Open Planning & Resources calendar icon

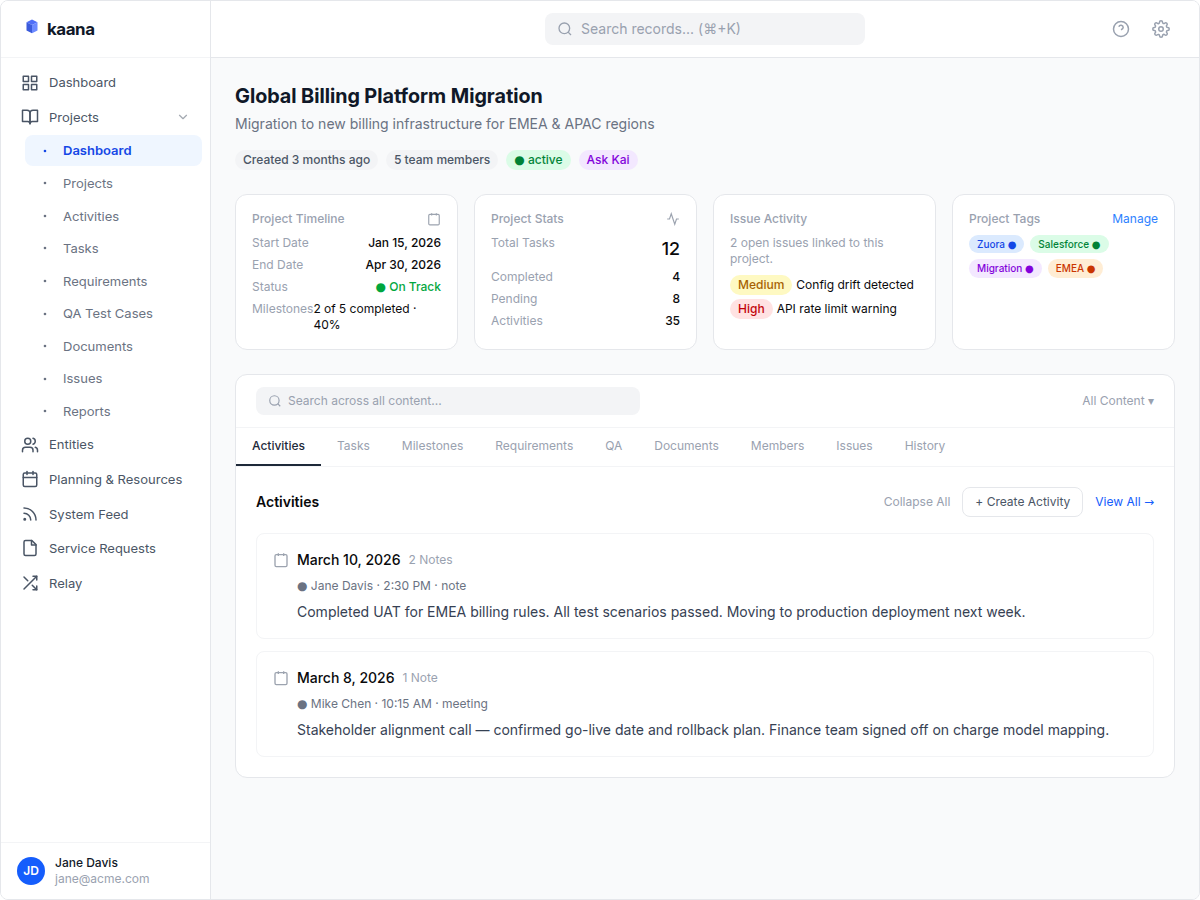30,480
